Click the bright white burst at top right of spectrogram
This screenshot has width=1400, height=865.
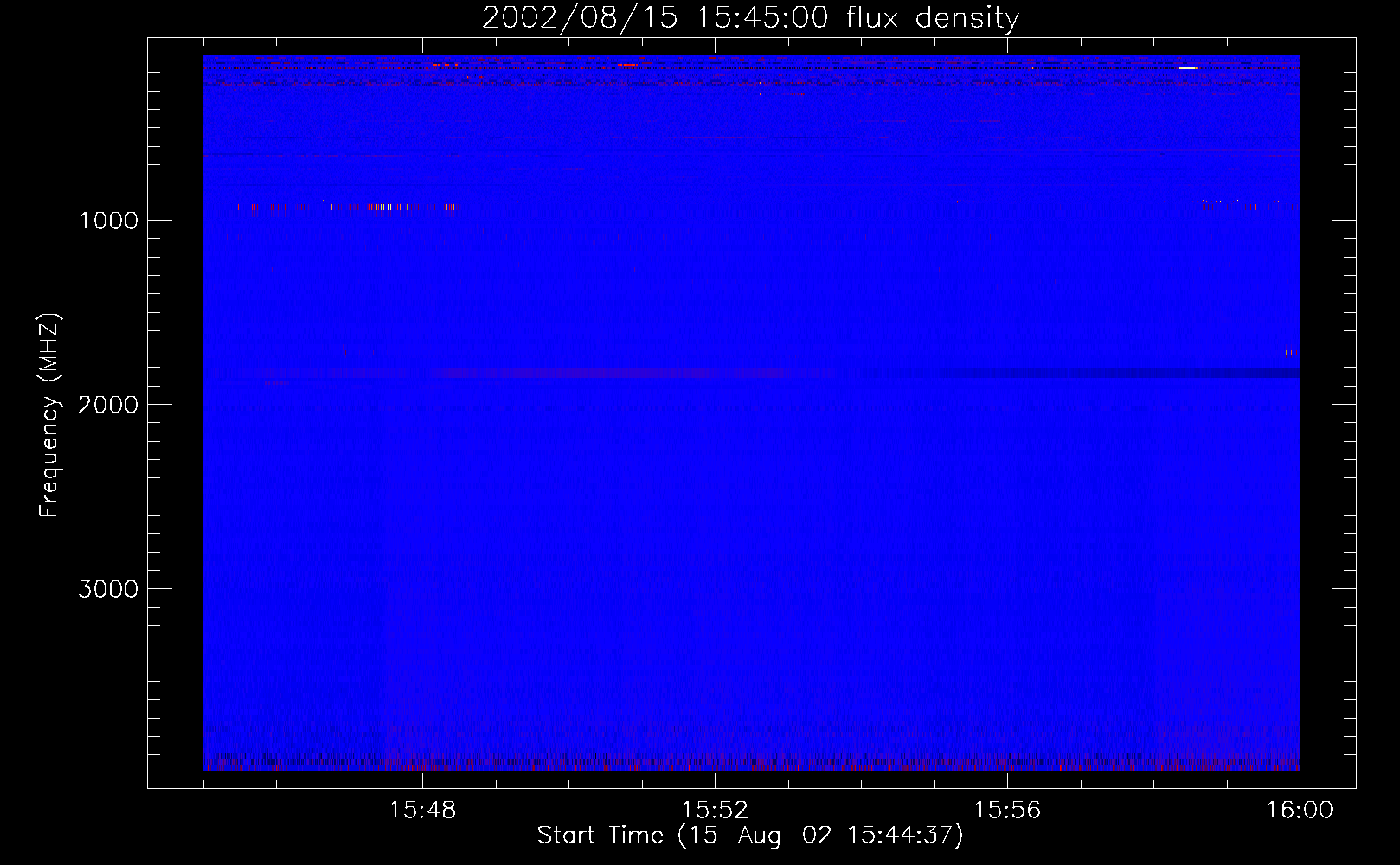click(1188, 67)
